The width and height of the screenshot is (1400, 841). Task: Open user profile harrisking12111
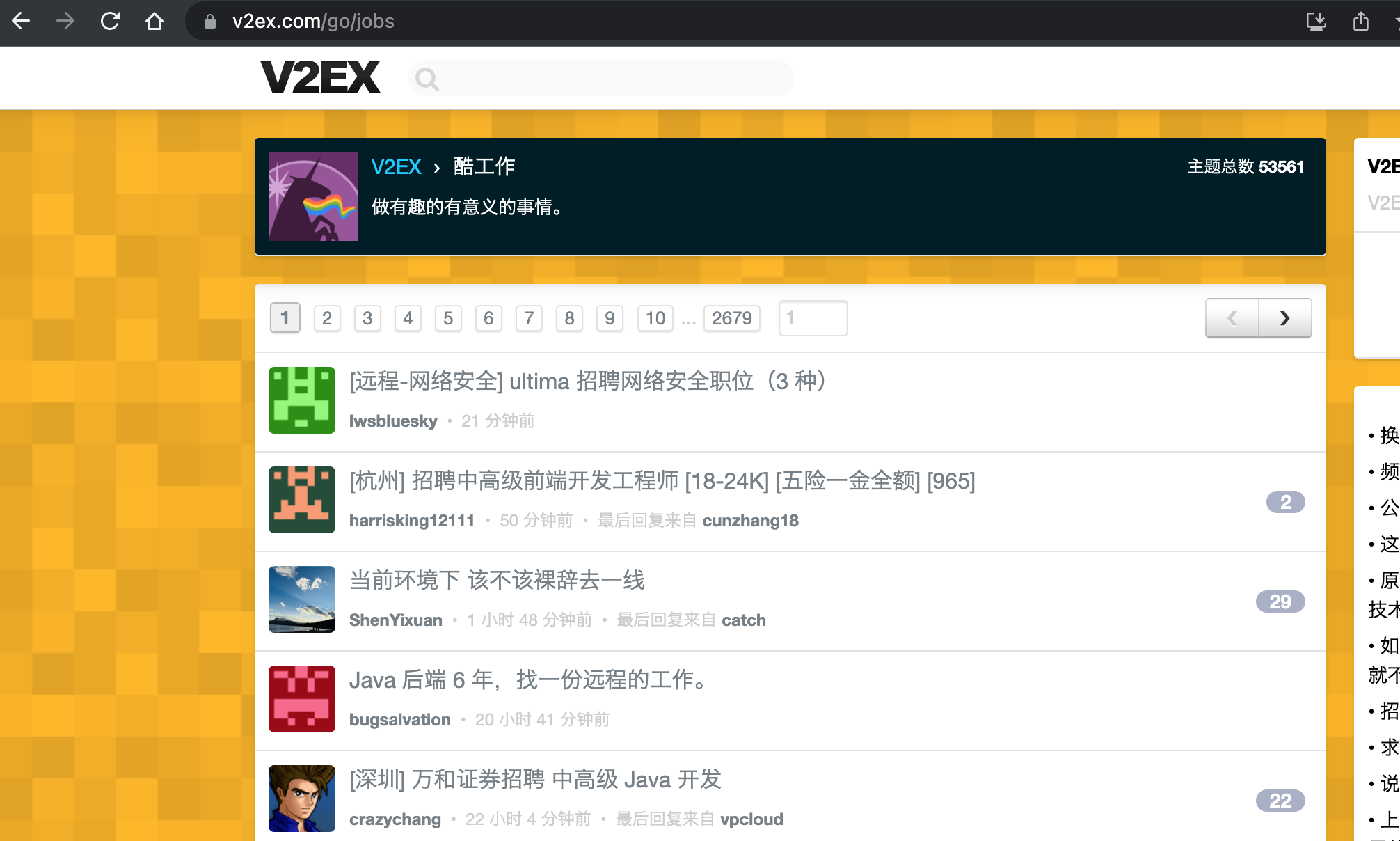pos(412,520)
